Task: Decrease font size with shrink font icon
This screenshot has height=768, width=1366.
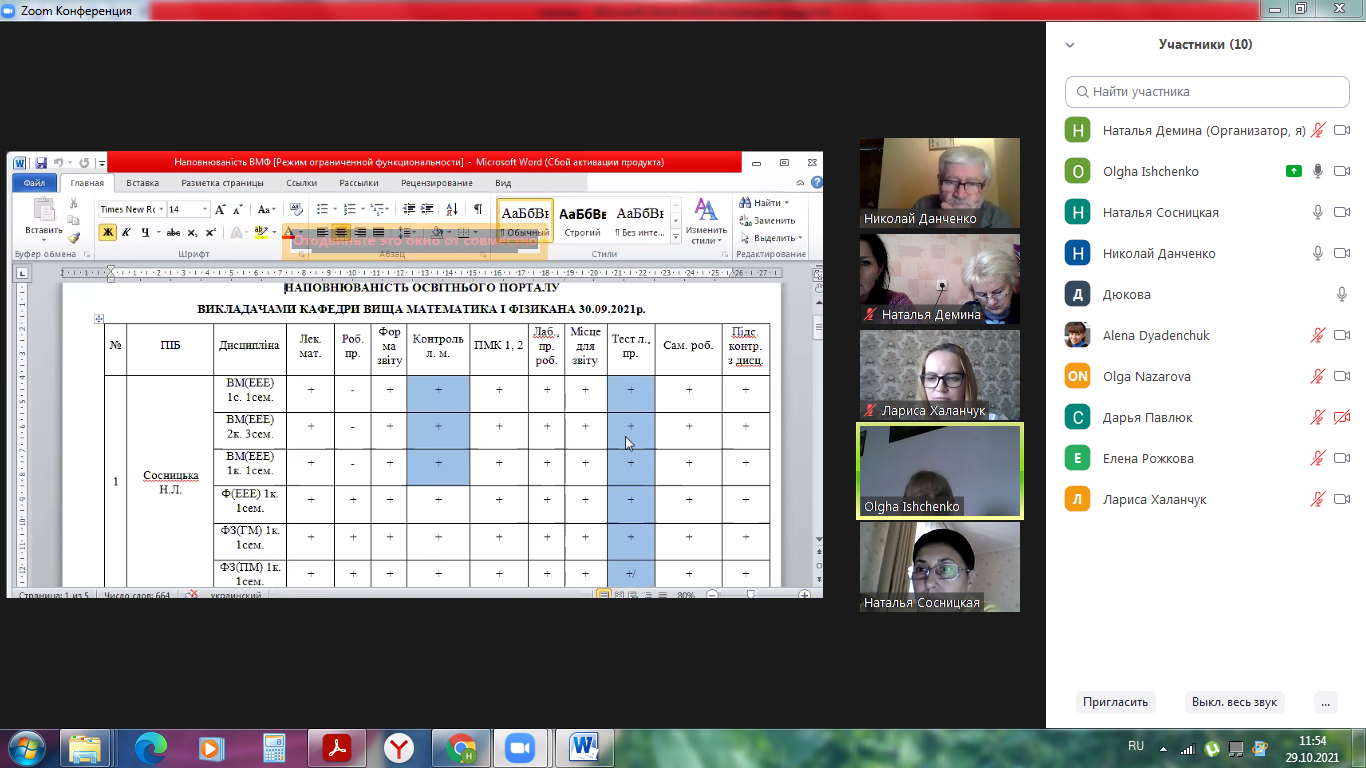Action: click(x=238, y=209)
